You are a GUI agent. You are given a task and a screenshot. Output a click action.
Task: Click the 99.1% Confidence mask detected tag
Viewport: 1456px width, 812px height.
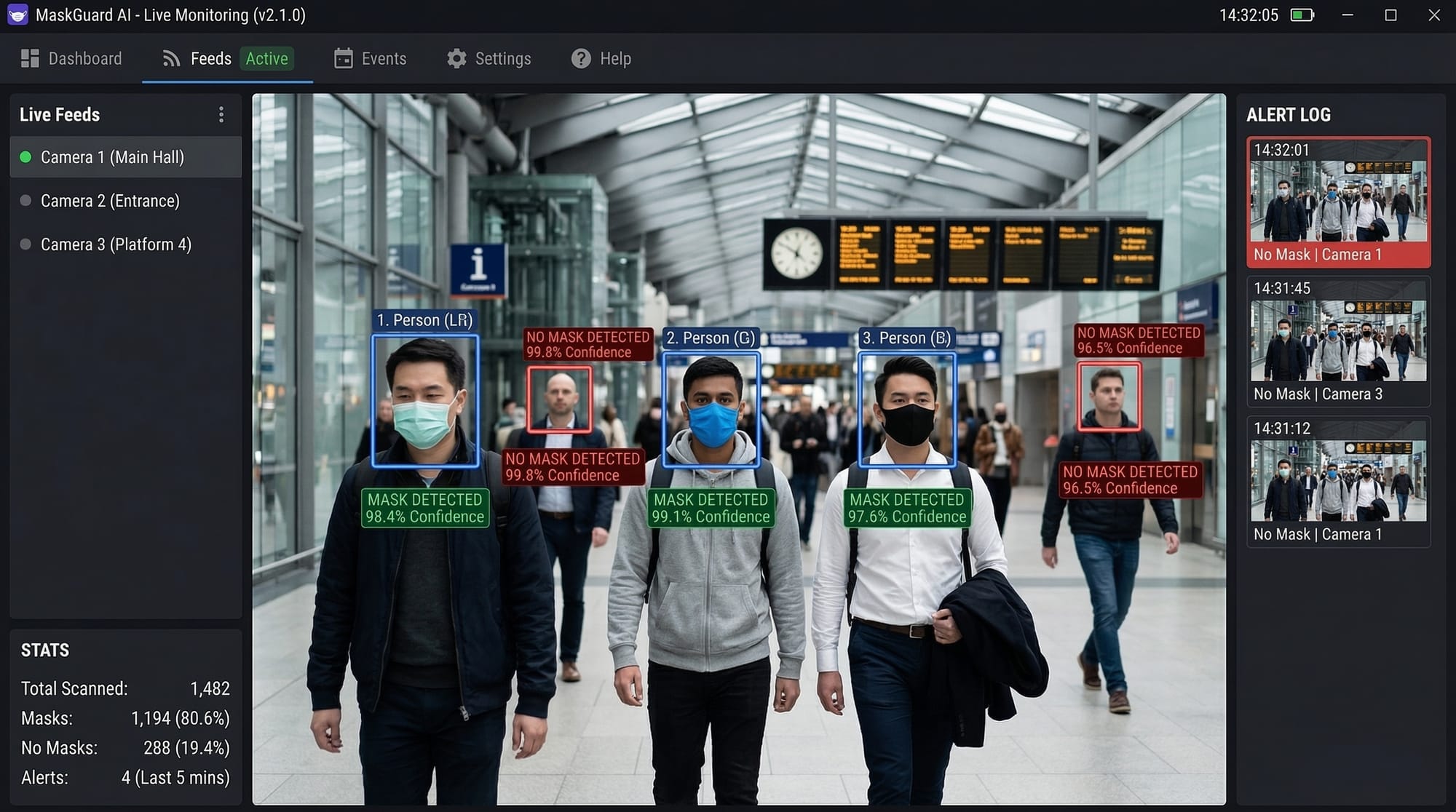(711, 508)
